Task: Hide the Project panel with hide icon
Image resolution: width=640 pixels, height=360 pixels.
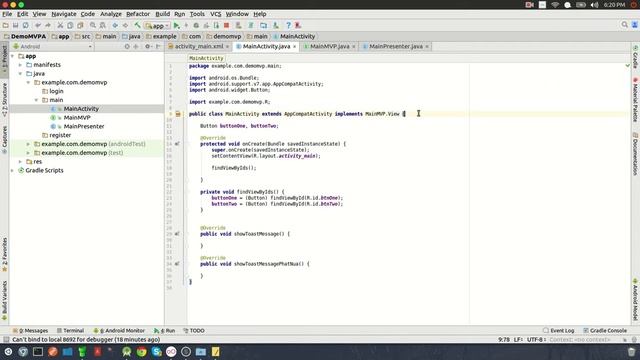Action: 158,47
